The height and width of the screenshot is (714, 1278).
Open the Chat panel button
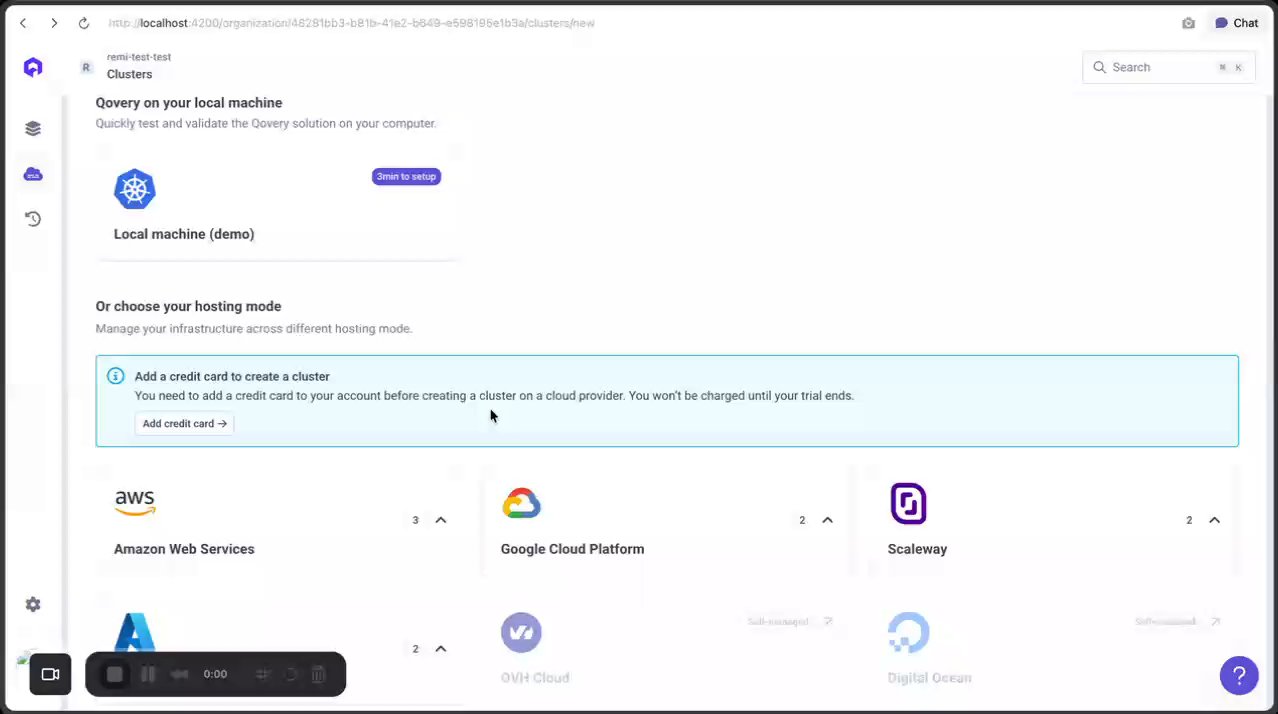(1236, 23)
